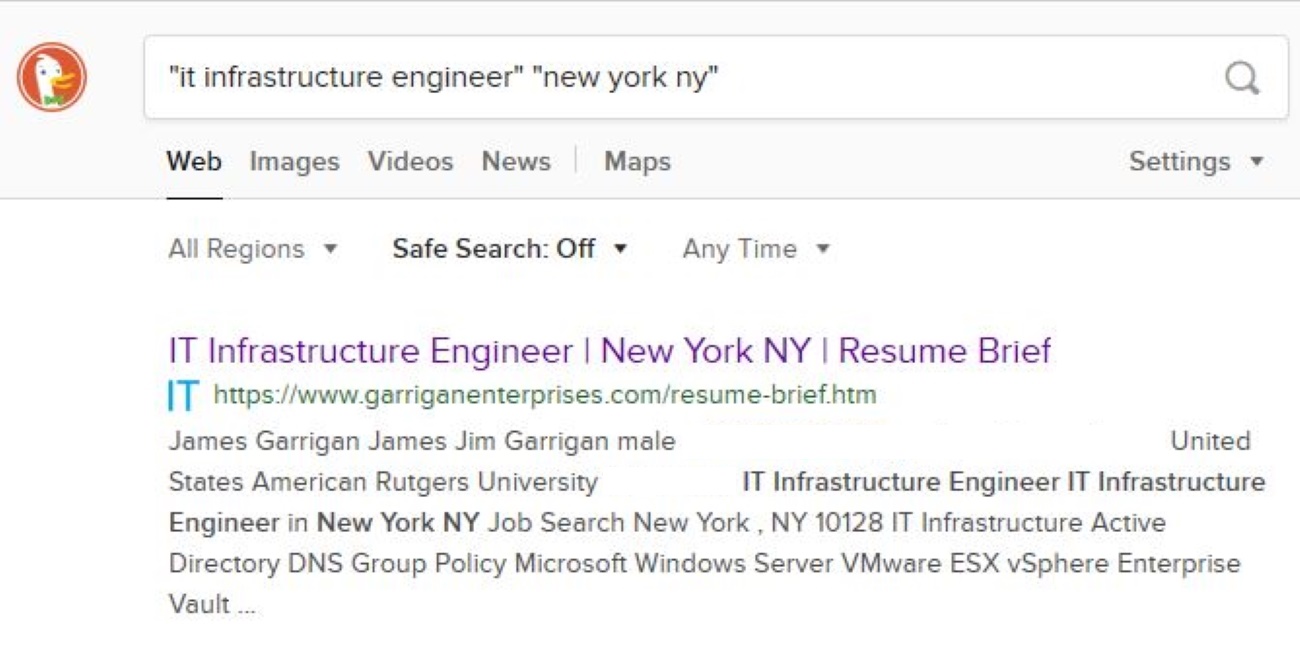Open the Settings dropdown menu
This screenshot has width=1300, height=668.
(x=1180, y=161)
